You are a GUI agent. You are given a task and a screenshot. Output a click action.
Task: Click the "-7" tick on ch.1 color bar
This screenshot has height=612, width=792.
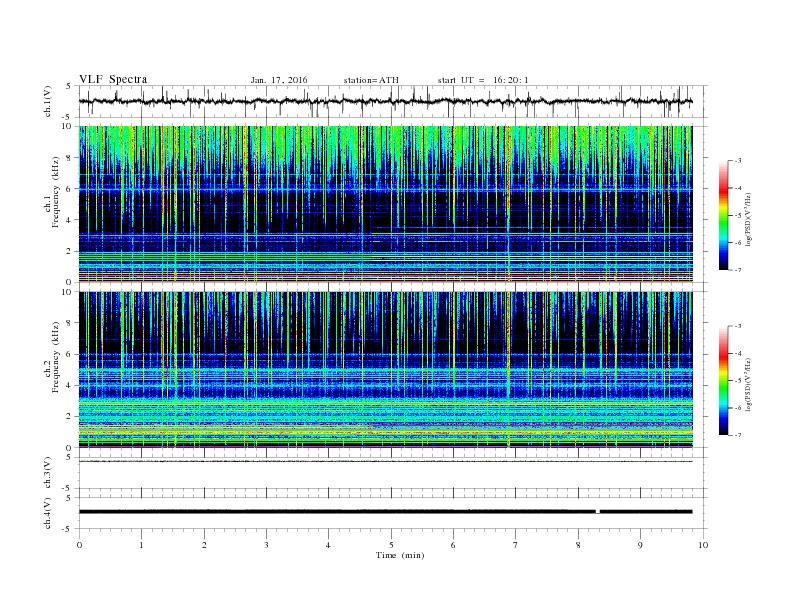738,270
